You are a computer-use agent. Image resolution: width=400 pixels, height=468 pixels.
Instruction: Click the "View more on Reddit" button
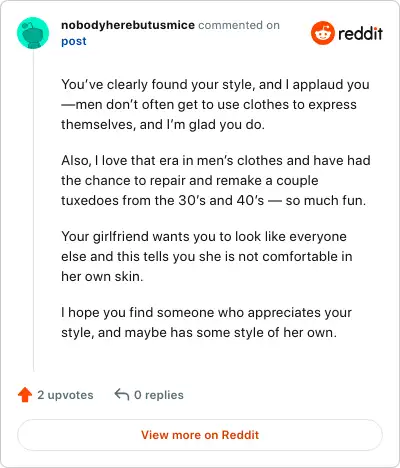pyautogui.click(x=200, y=435)
